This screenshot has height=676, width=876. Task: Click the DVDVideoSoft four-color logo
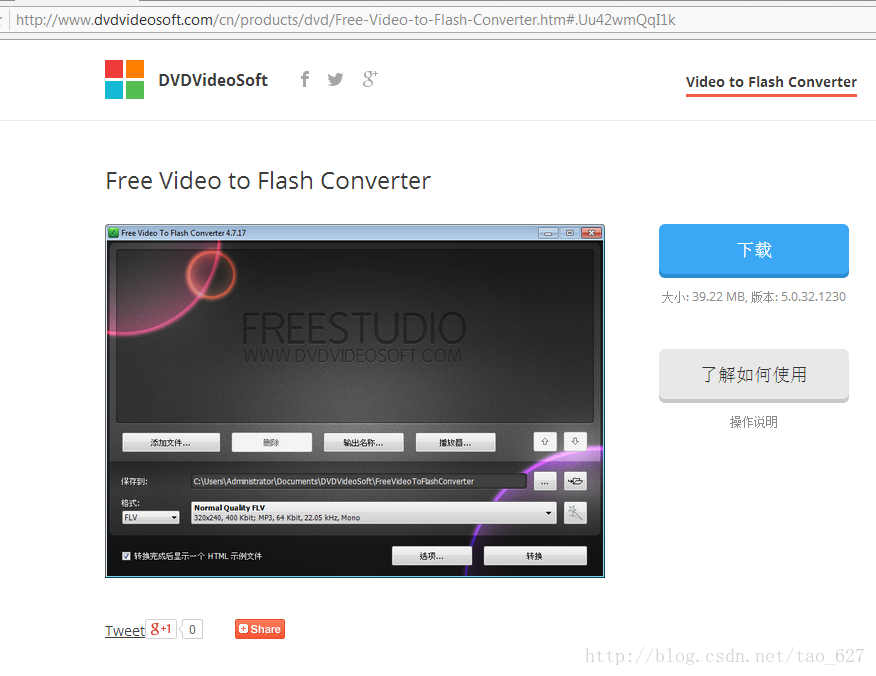[125, 79]
